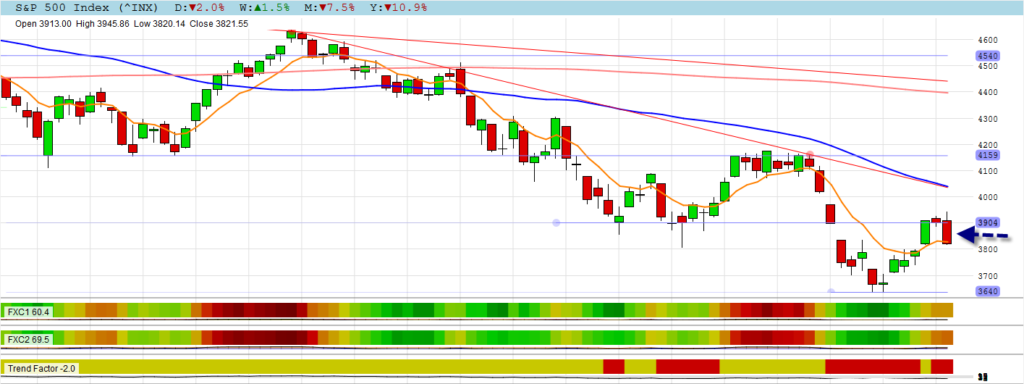1024x384 pixels.
Task: Click the 3640 support level label
Action: tap(986, 292)
